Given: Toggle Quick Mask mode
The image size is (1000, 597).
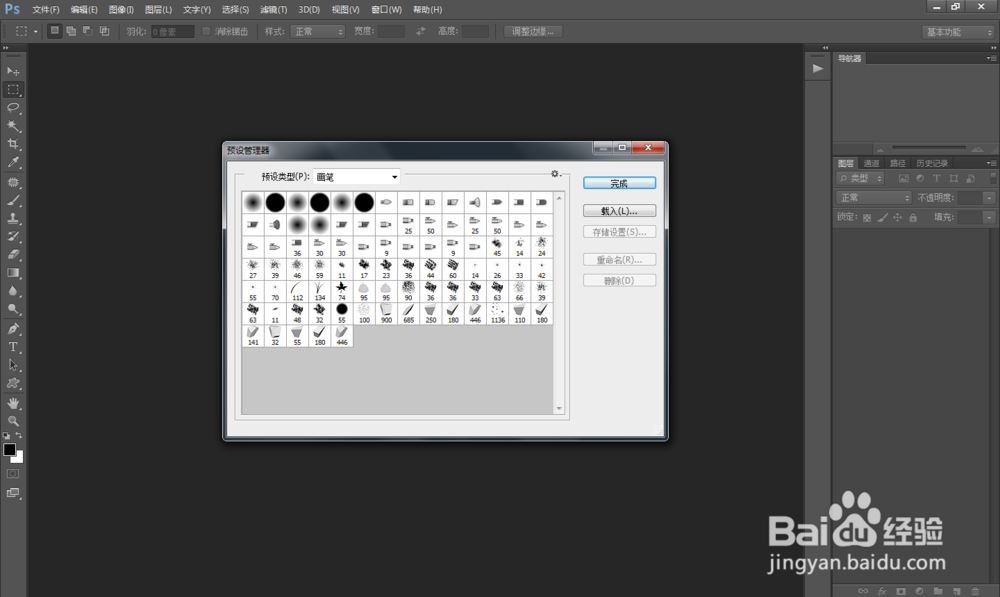Looking at the screenshot, I should coord(13,474).
